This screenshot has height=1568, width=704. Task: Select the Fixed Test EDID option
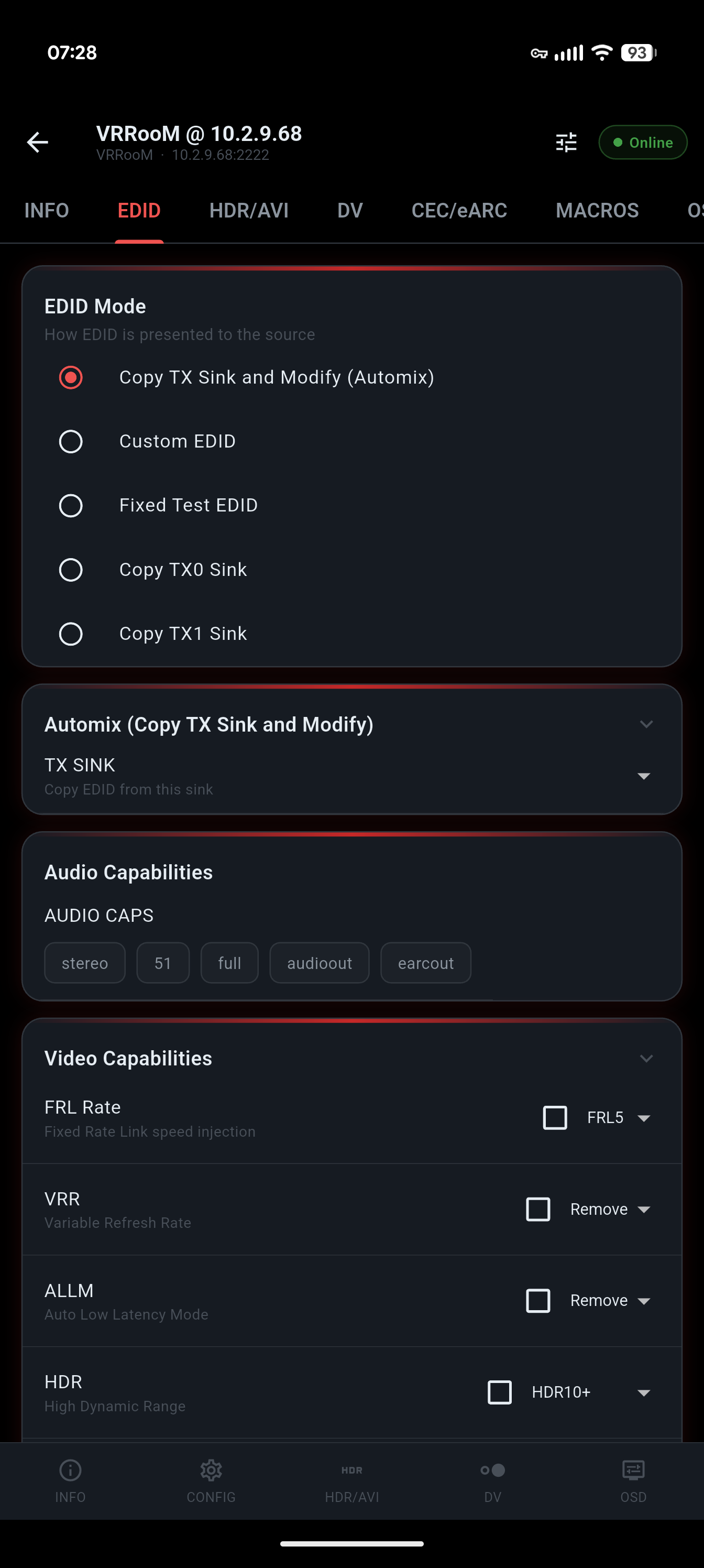[x=71, y=505]
